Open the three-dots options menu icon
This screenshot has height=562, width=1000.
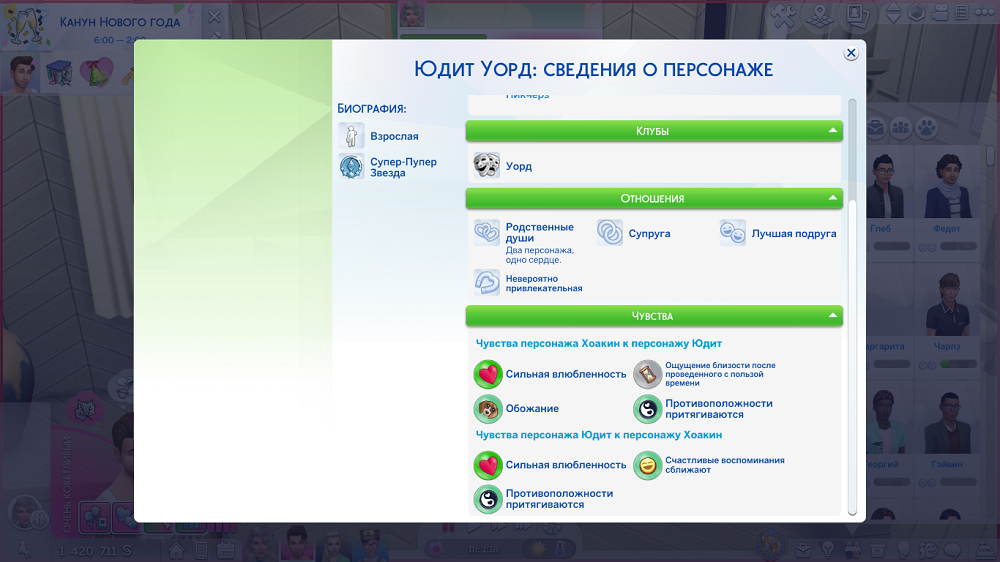(985, 12)
